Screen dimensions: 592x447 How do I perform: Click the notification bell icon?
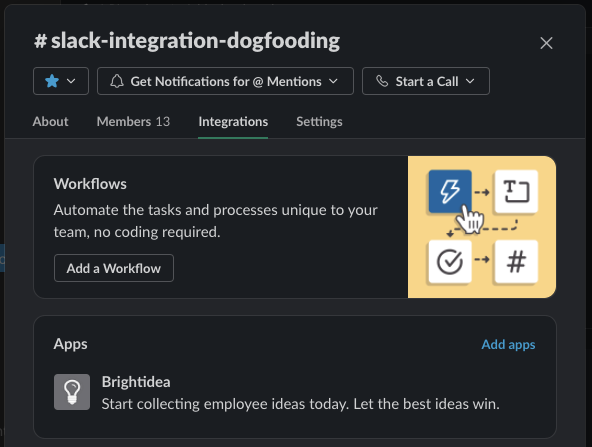click(117, 81)
